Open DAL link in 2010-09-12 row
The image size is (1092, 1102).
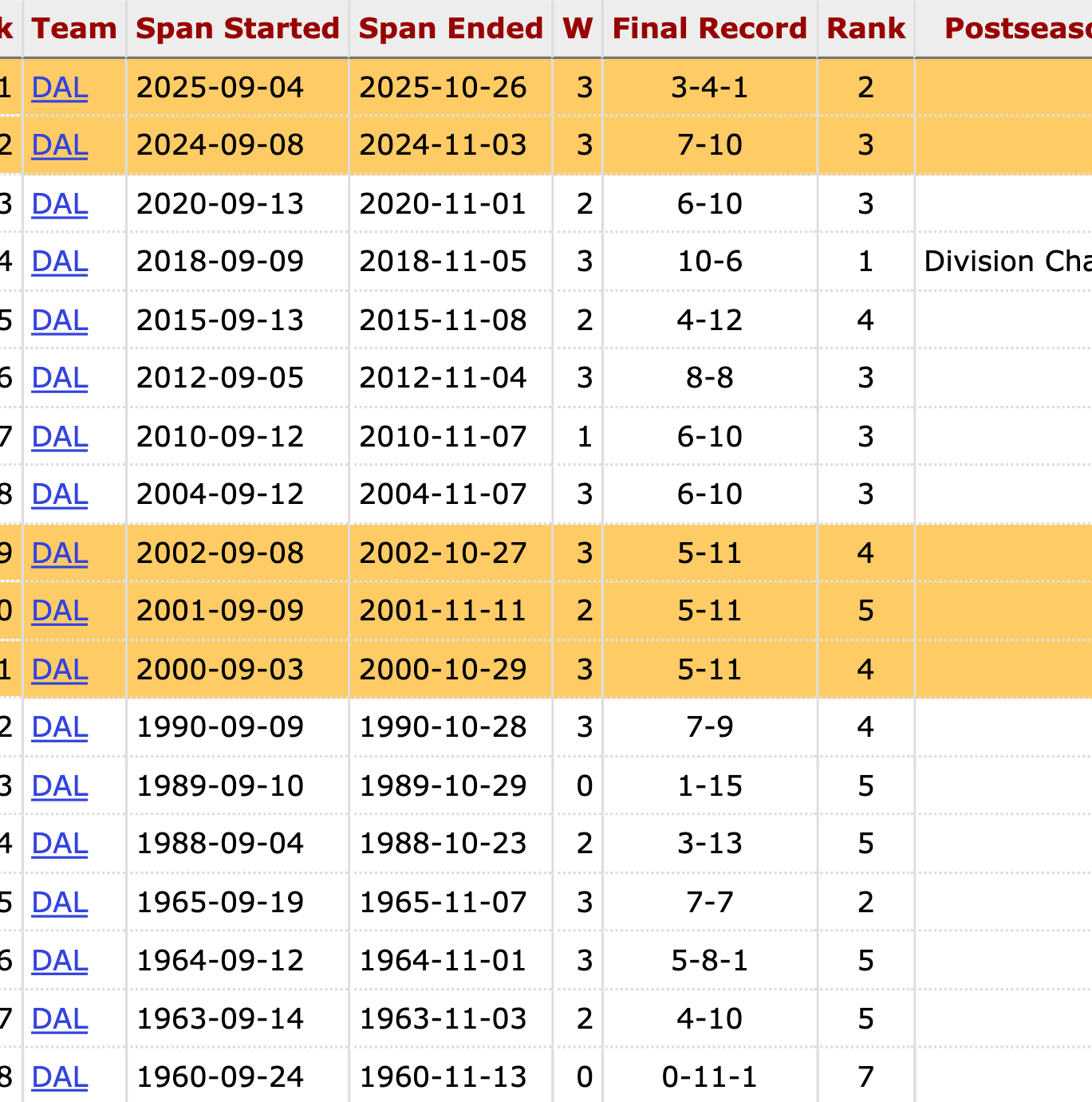pos(59,437)
